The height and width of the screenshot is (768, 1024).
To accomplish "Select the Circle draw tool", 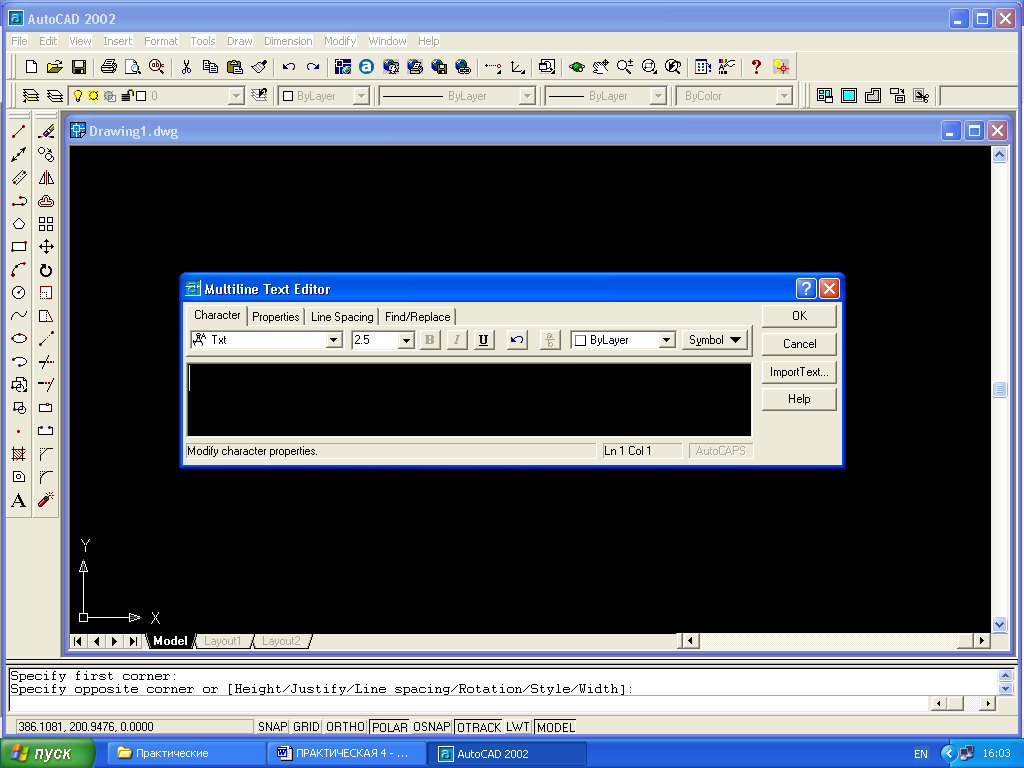I will (x=19, y=293).
